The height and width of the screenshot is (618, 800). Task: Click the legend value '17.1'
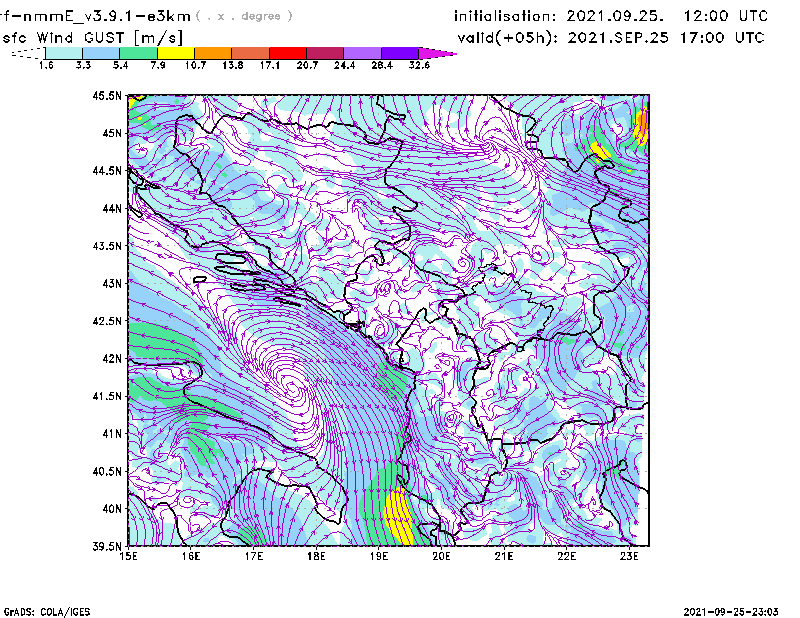270,65
